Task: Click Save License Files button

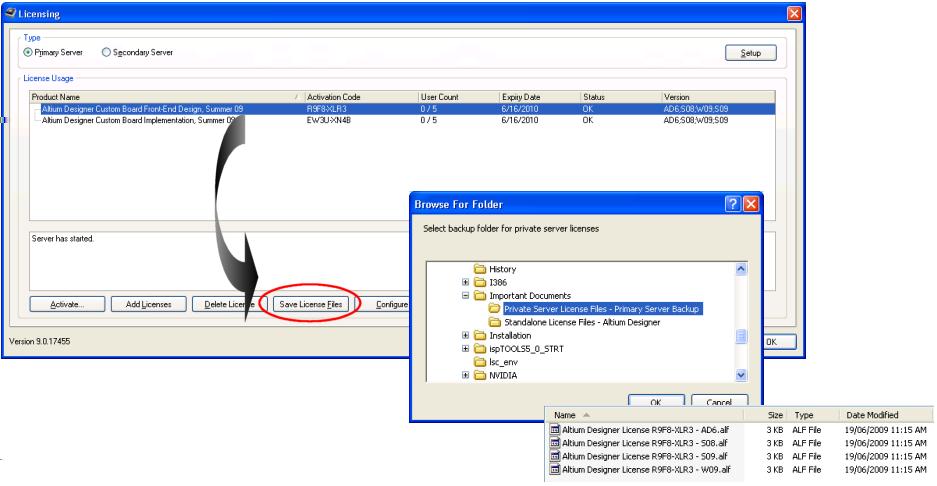Action: tap(311, 304)
